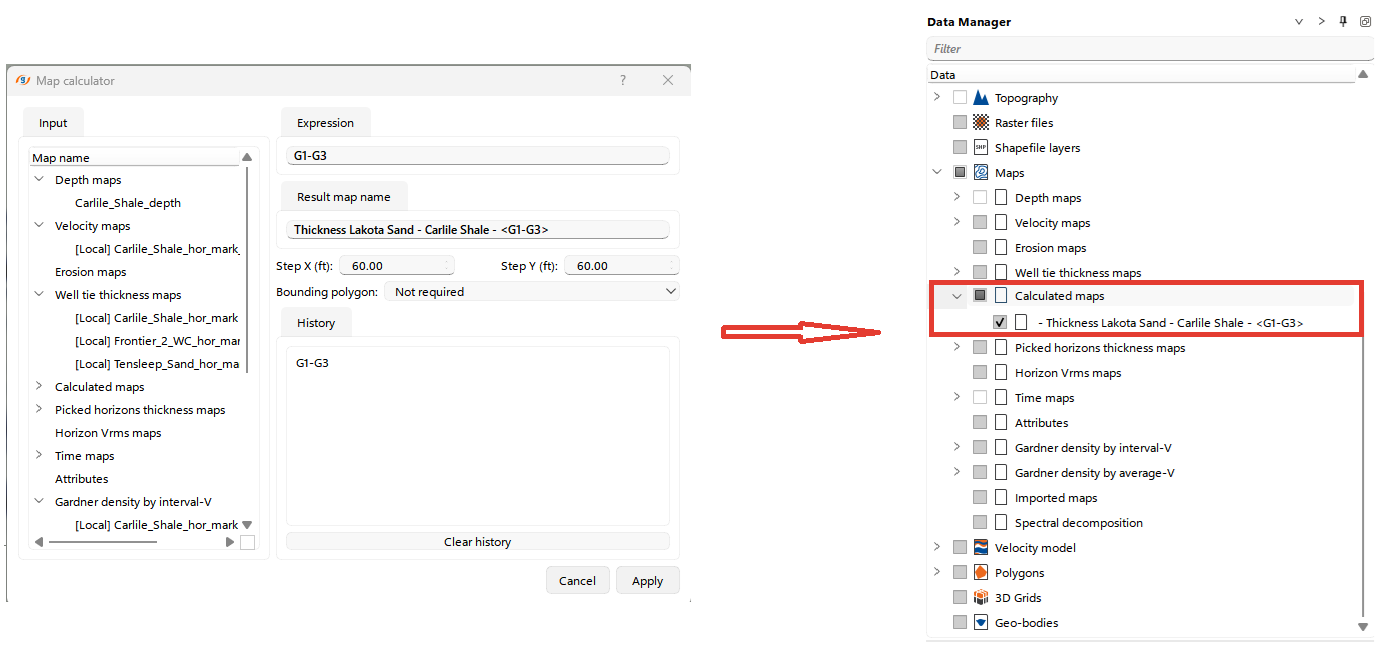This screenshot has height=645, width=1378.
Task: Click the input list horizontal scrollbar
Action: point(103,542)
